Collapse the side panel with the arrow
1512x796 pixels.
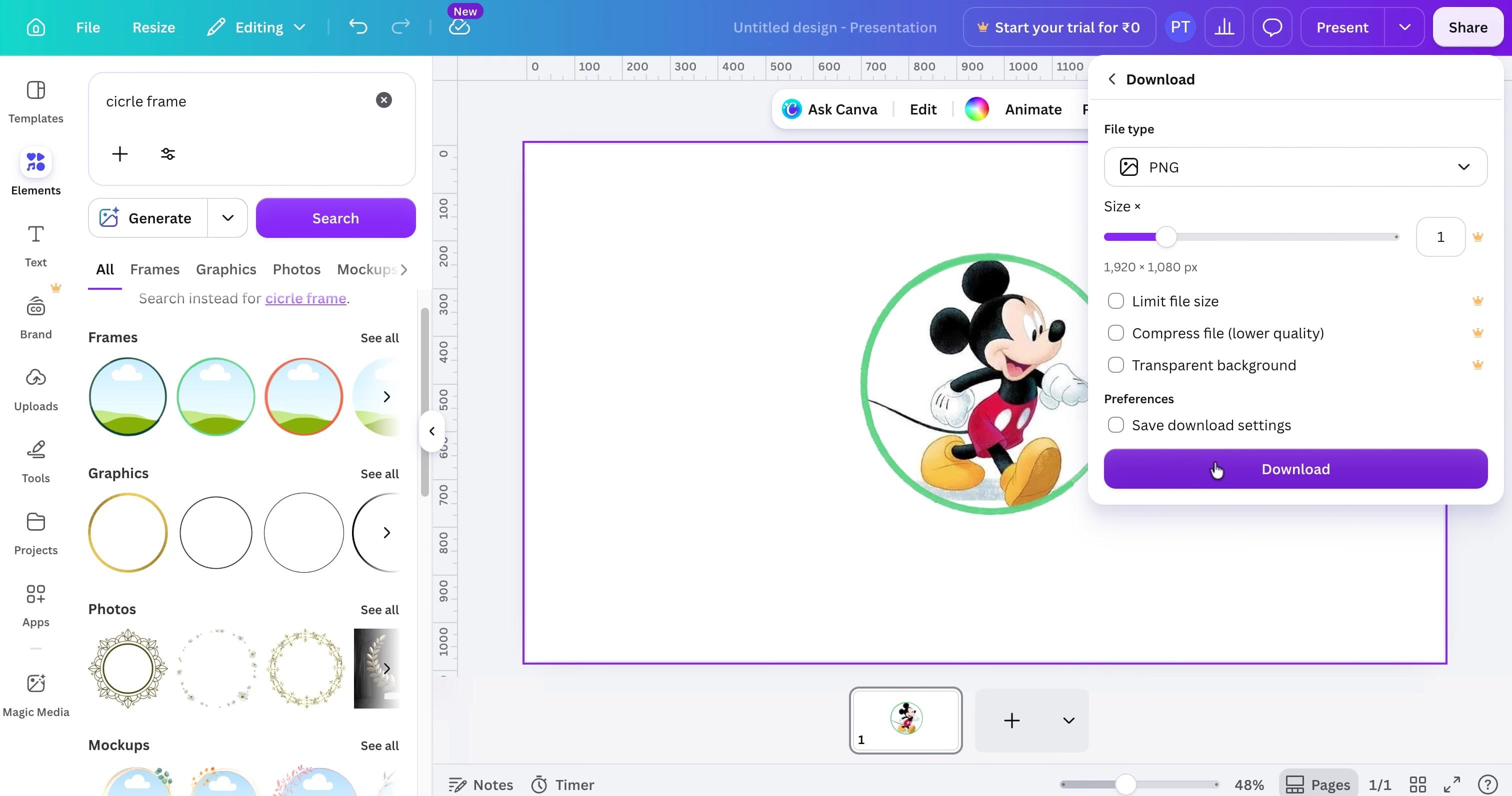(x=431, y=431)
